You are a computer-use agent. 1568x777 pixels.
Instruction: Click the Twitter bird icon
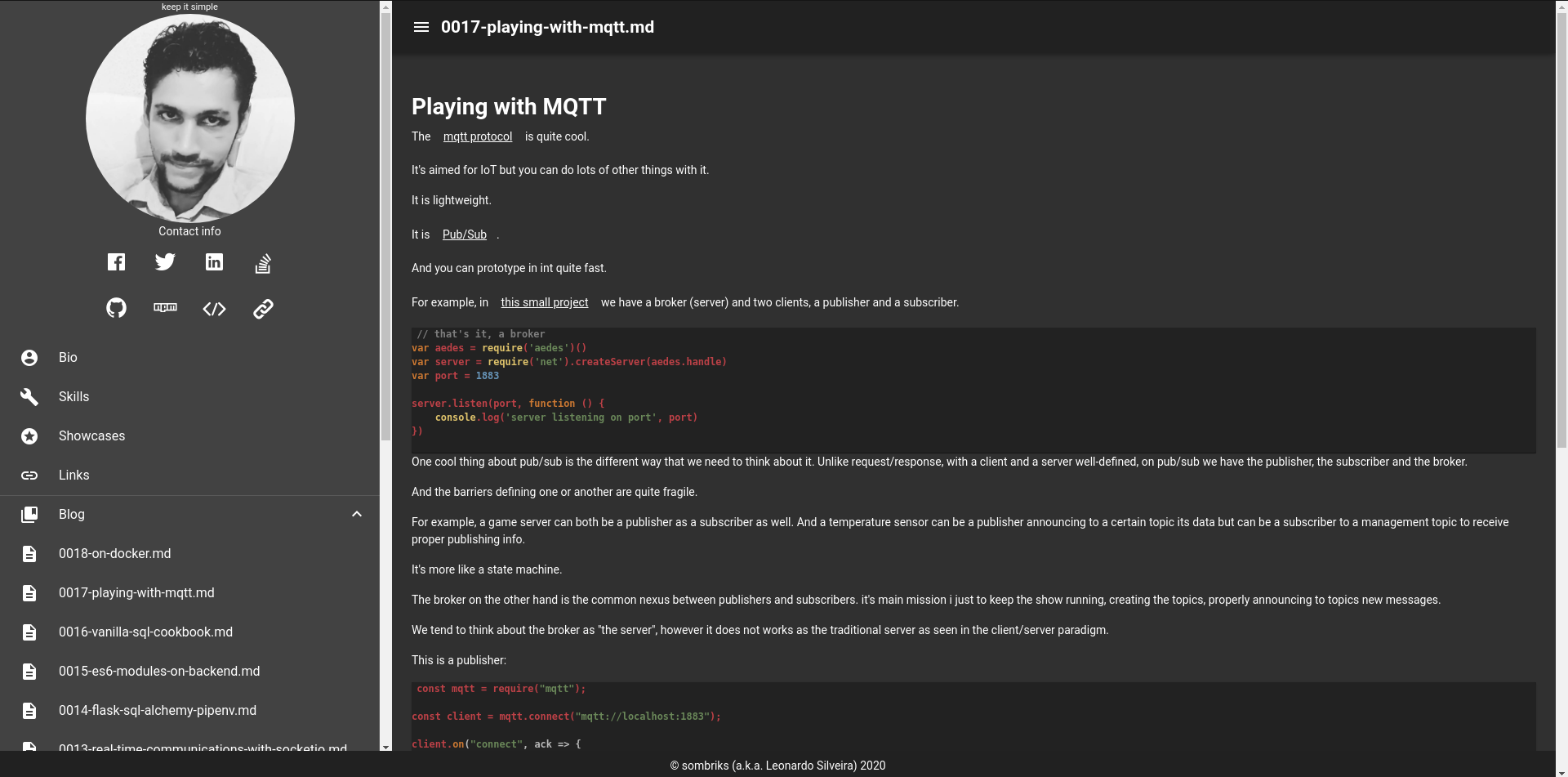tap(165, 261)
